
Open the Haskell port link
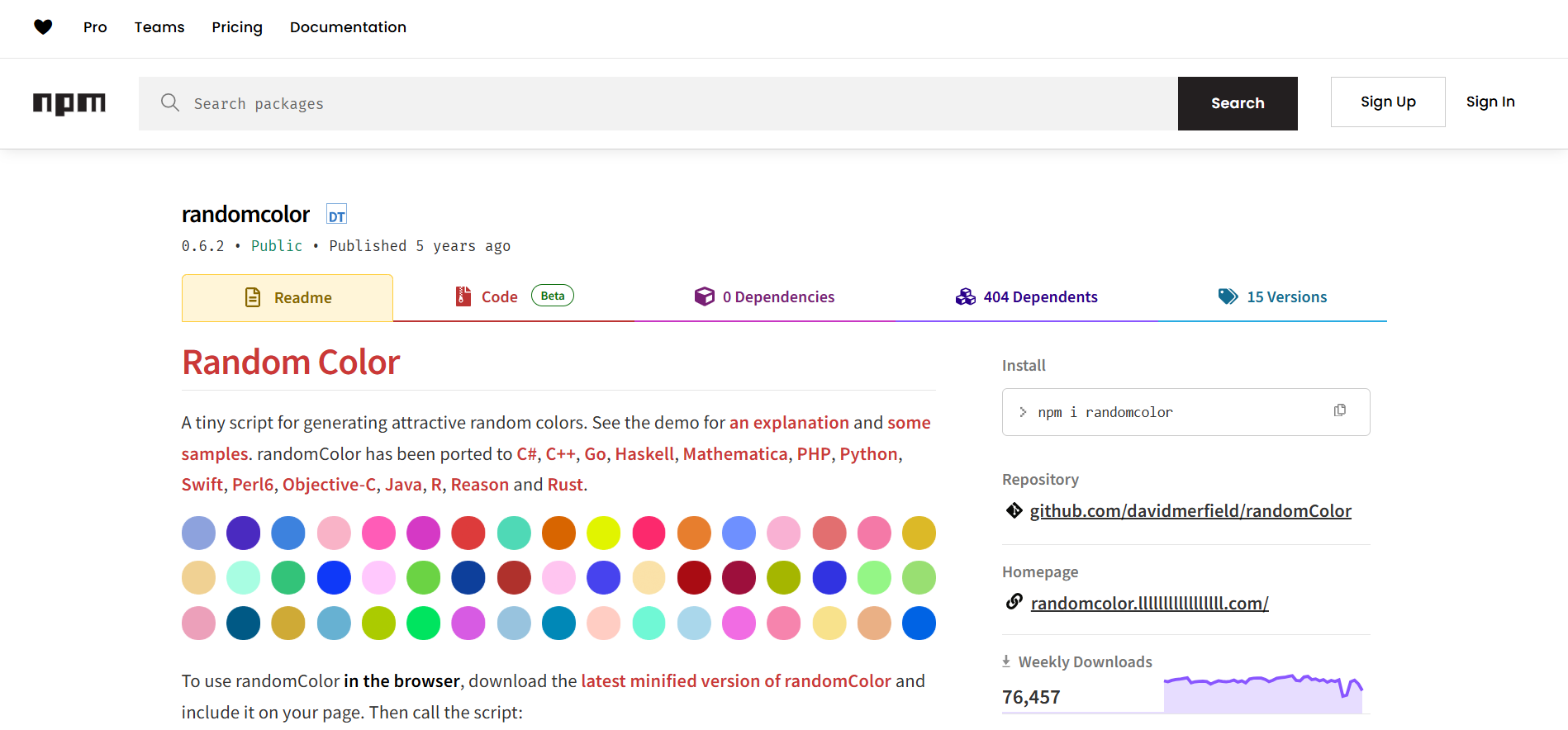(x=644, y=454)
